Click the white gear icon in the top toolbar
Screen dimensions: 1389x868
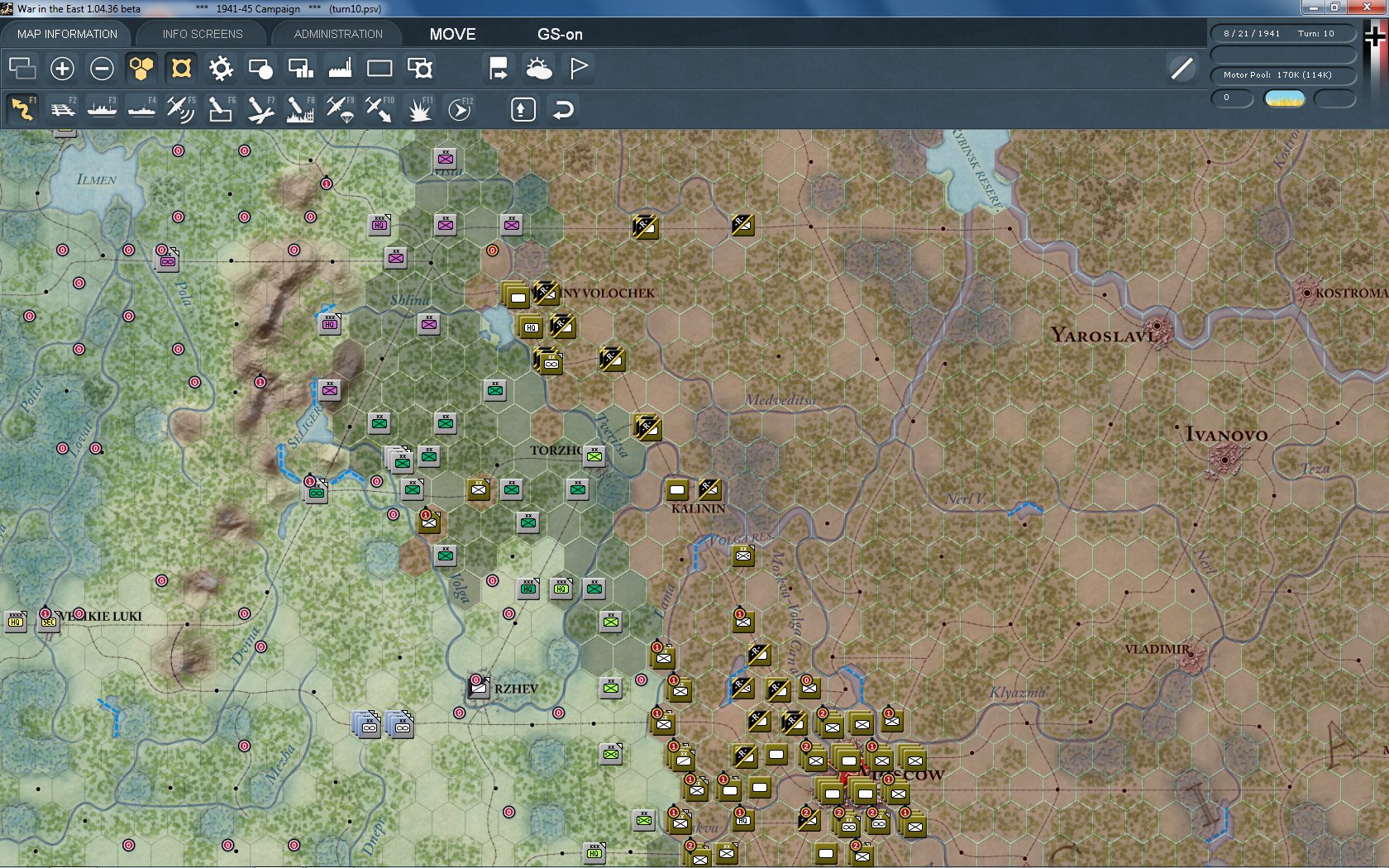pyautogui.click(x=221, y=68)
